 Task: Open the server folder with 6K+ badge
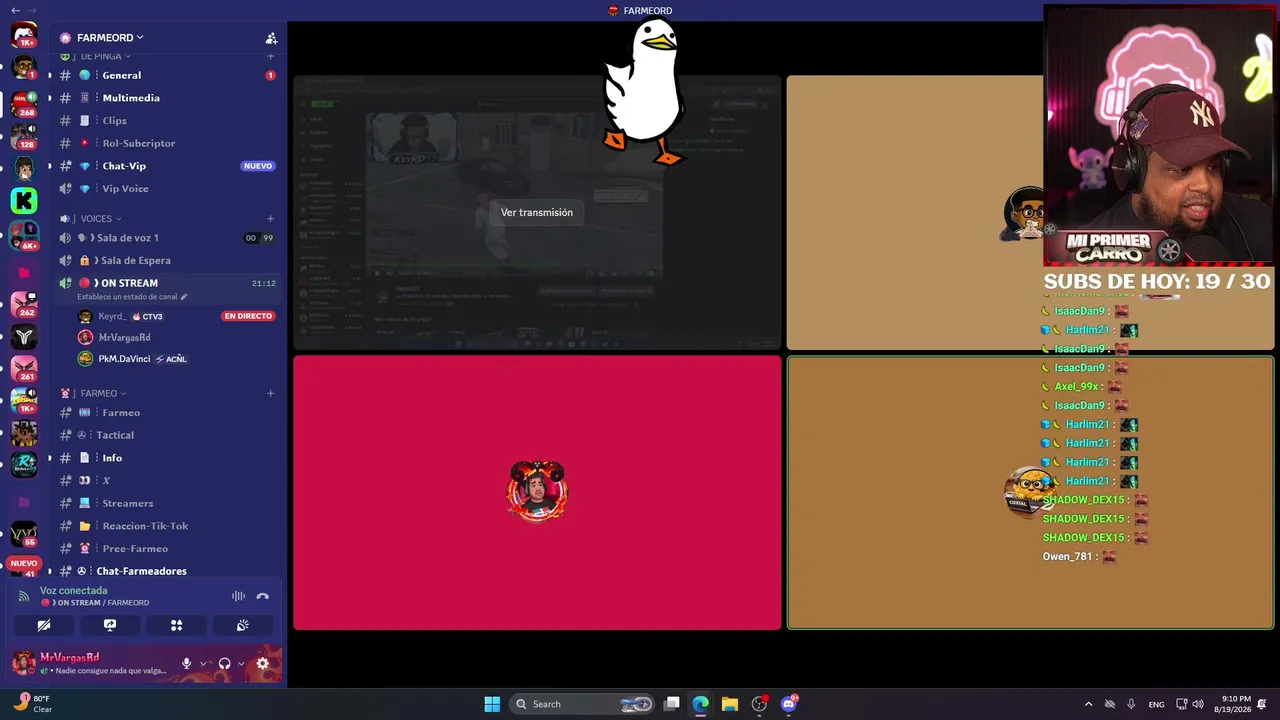pyautogui.click(x=24, y=236)
